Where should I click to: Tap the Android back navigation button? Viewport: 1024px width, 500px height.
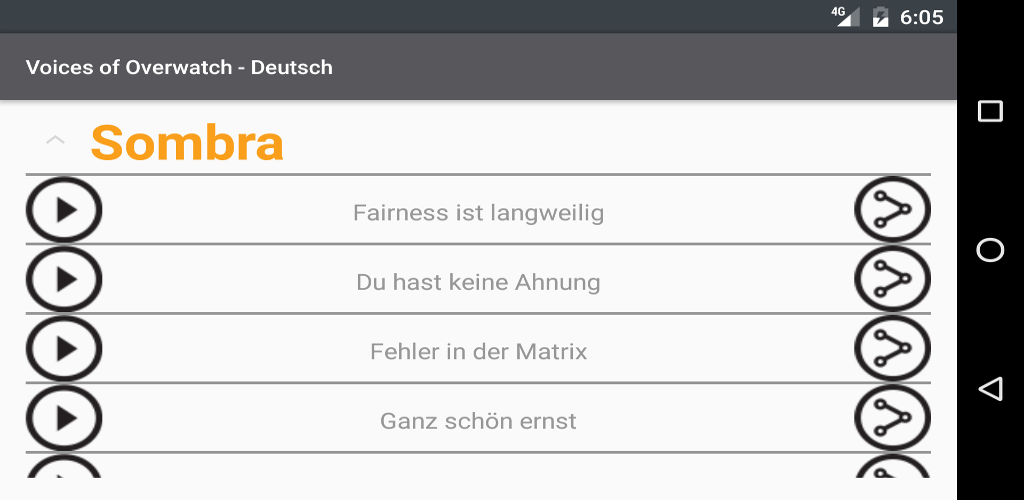(990, 389)
